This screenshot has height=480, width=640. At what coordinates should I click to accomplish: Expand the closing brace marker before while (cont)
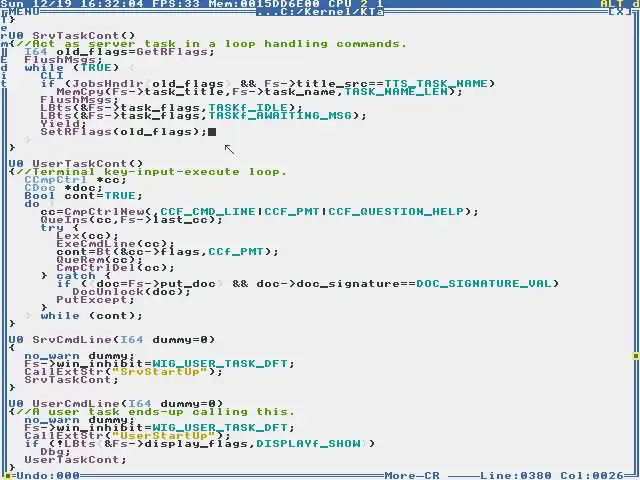(x=28, y=316)
